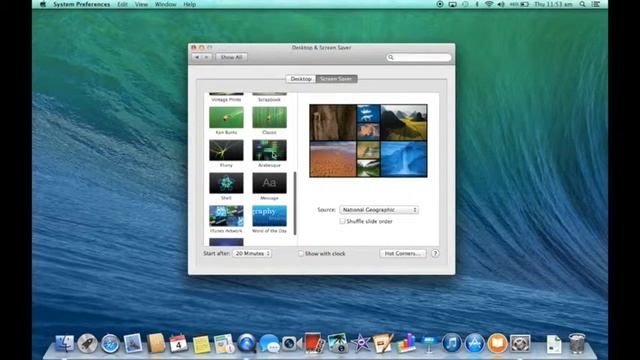Open iMovie star icon in Dock
Screen dimensions: 640x360
click(360, 343)
